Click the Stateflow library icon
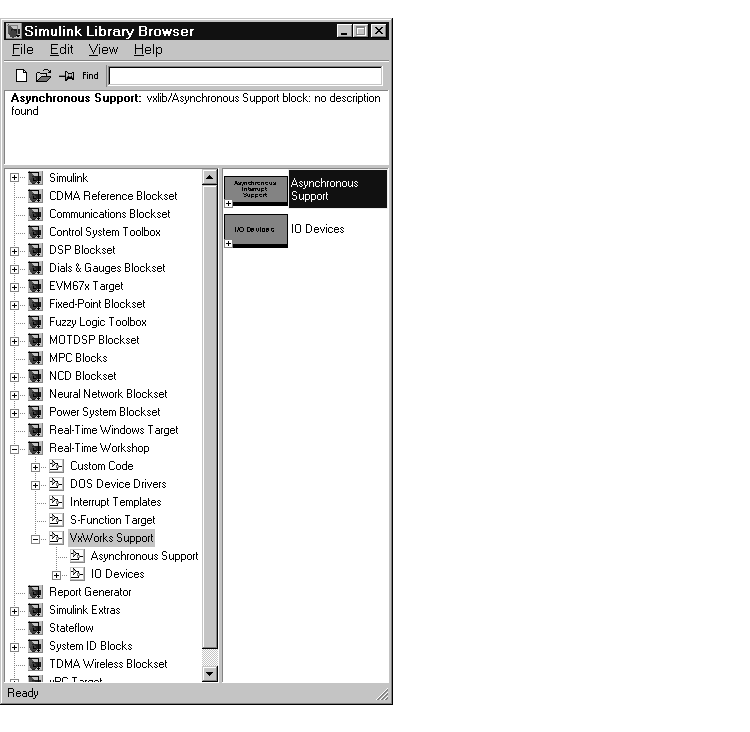The width and height of the screenshot is (750, 732). tap(35, 628)
